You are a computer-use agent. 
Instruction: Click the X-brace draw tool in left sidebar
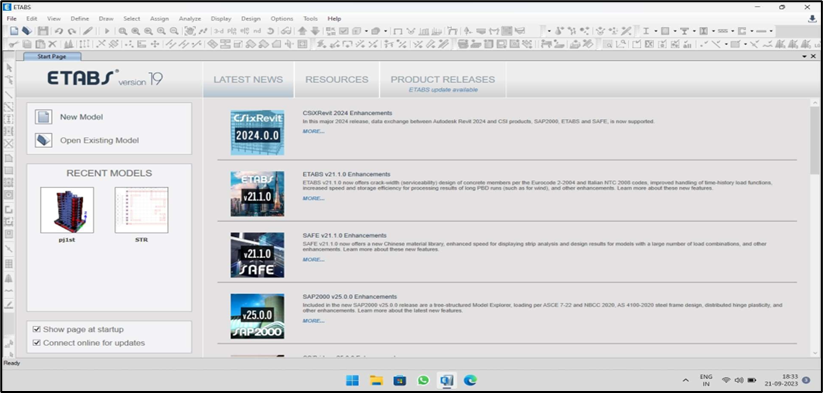coord(9,144)
